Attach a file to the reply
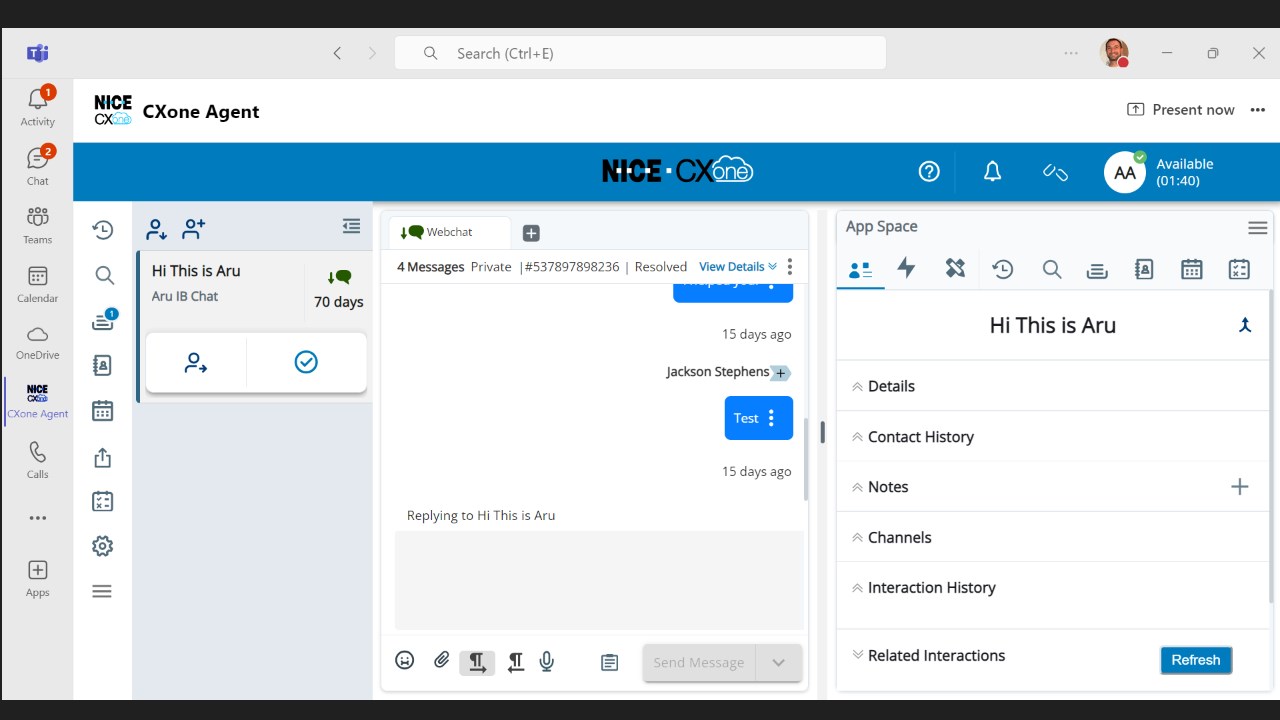Viewport: 1280px width, 720px height. pyautogui.click(x=441, y=660)
